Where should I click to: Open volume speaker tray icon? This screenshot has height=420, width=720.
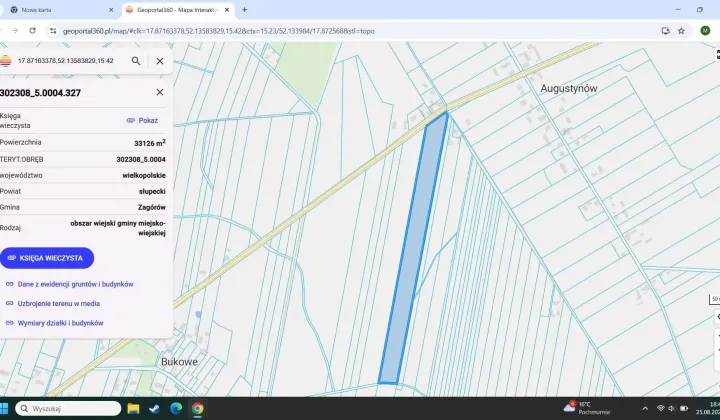pyautogui.click(x=671, y=408)
